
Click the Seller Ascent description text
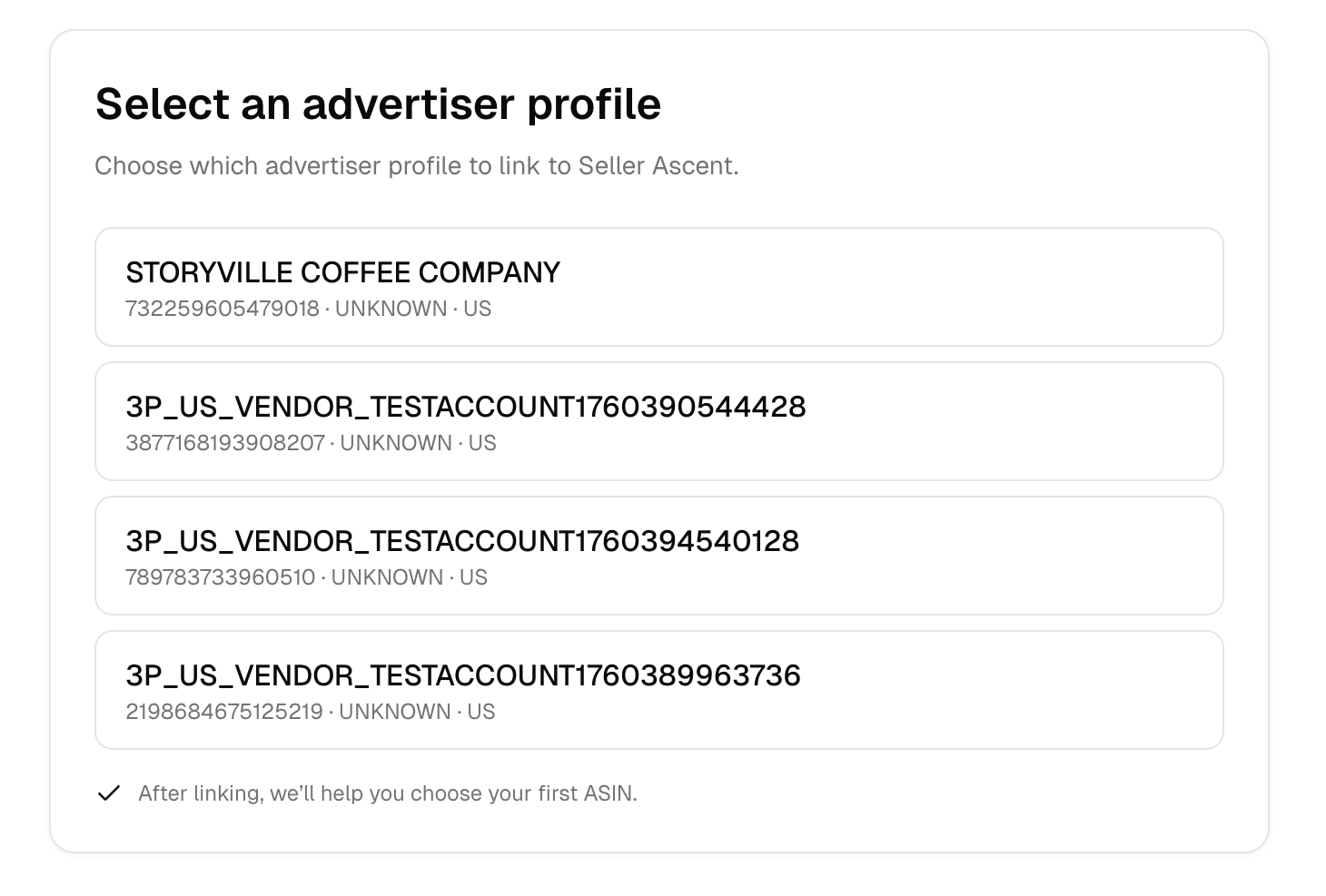click(418, 165)
